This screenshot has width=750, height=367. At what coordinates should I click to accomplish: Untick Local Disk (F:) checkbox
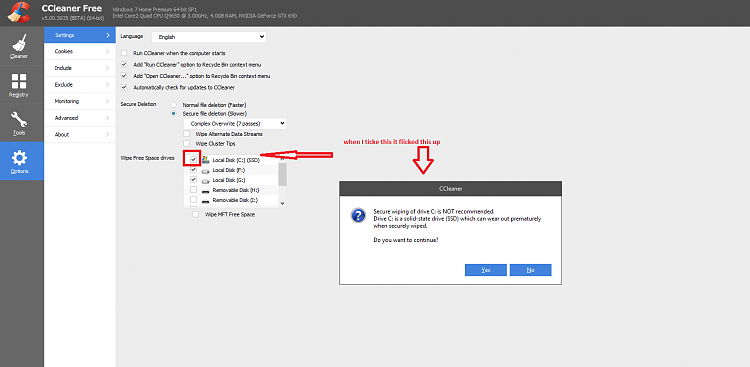coord(193,170)
